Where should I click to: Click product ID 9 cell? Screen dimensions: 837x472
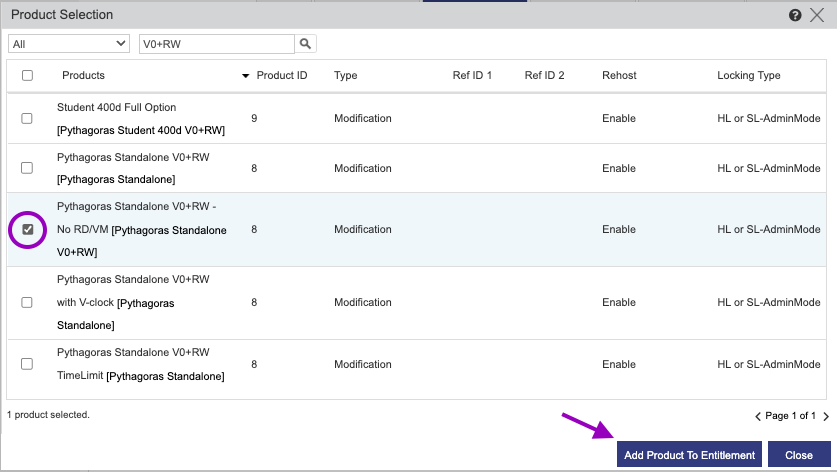(x=254, y=119)
